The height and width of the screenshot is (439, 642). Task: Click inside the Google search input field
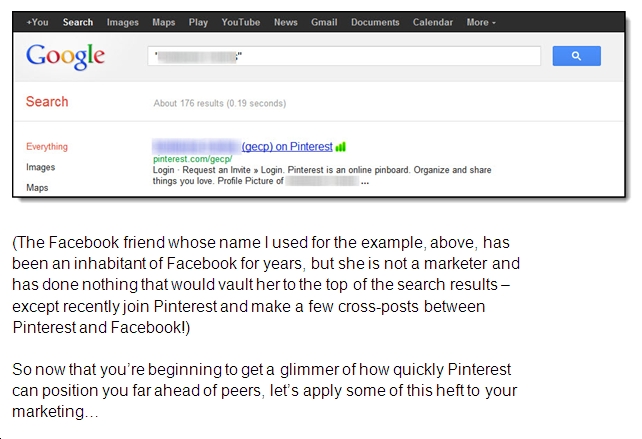[344, 56]
